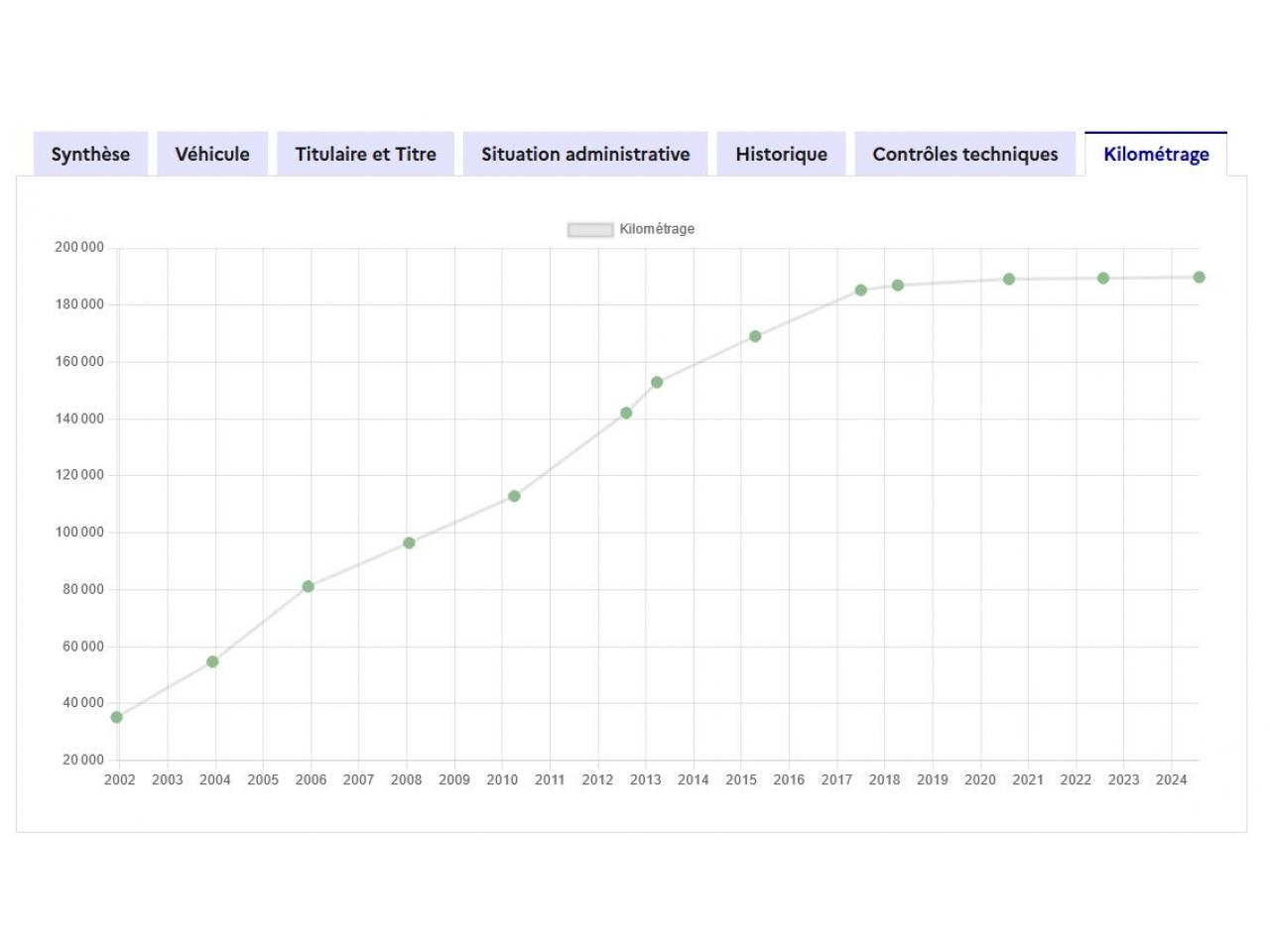Toggle the Kilométrage legend series swatch
This screenshot has height=952, width=1270.
click(589, 229)
